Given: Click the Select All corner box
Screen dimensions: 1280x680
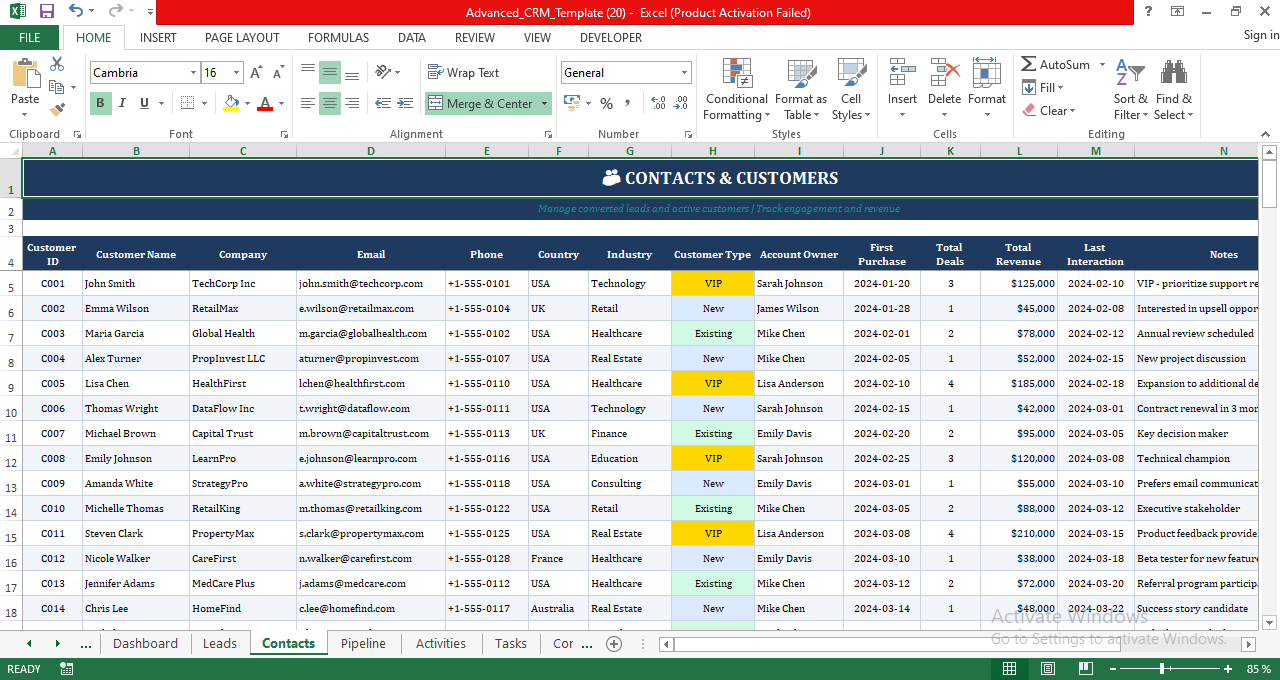Looking at the screenshot, I should pos(11,151).
